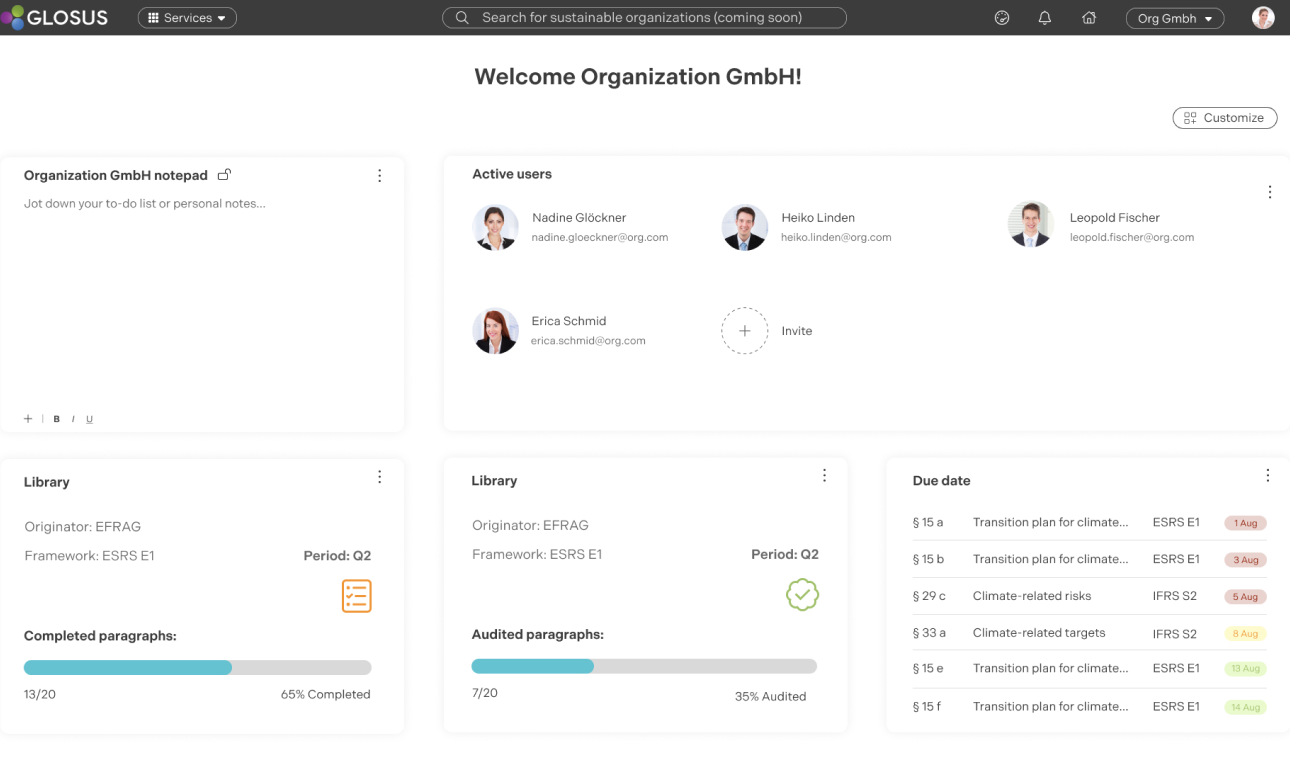Click the 13/20 count

(x=40, y=694)
